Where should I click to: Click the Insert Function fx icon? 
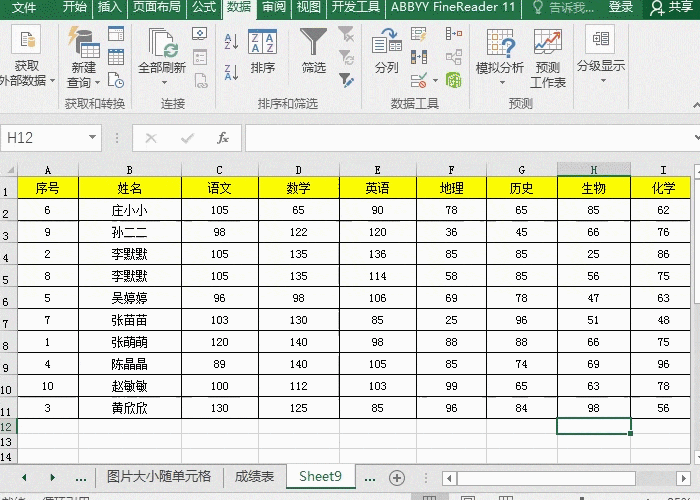(x=223, y=138)
